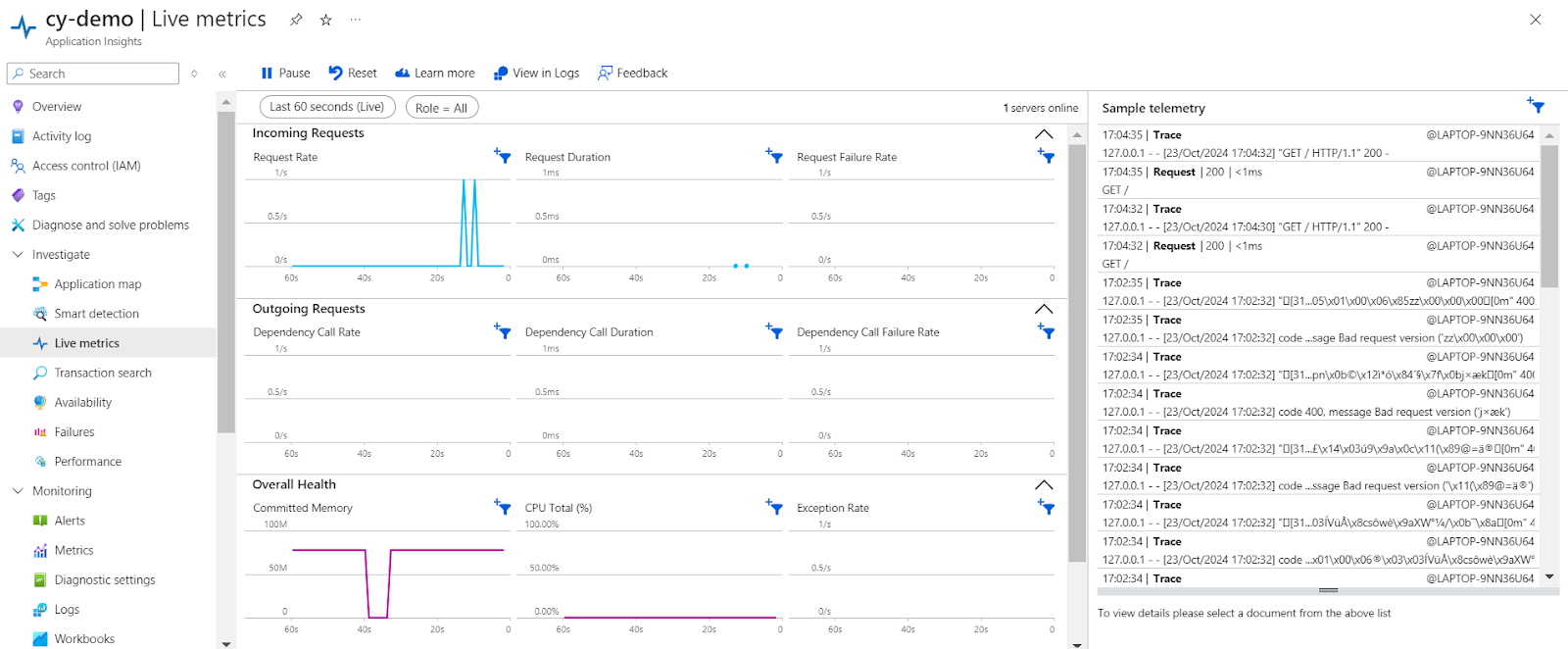This screenshot has height=649, width=1568.
Task: Filter the Dependency Call Duration chart
Action: click(774, 331)
